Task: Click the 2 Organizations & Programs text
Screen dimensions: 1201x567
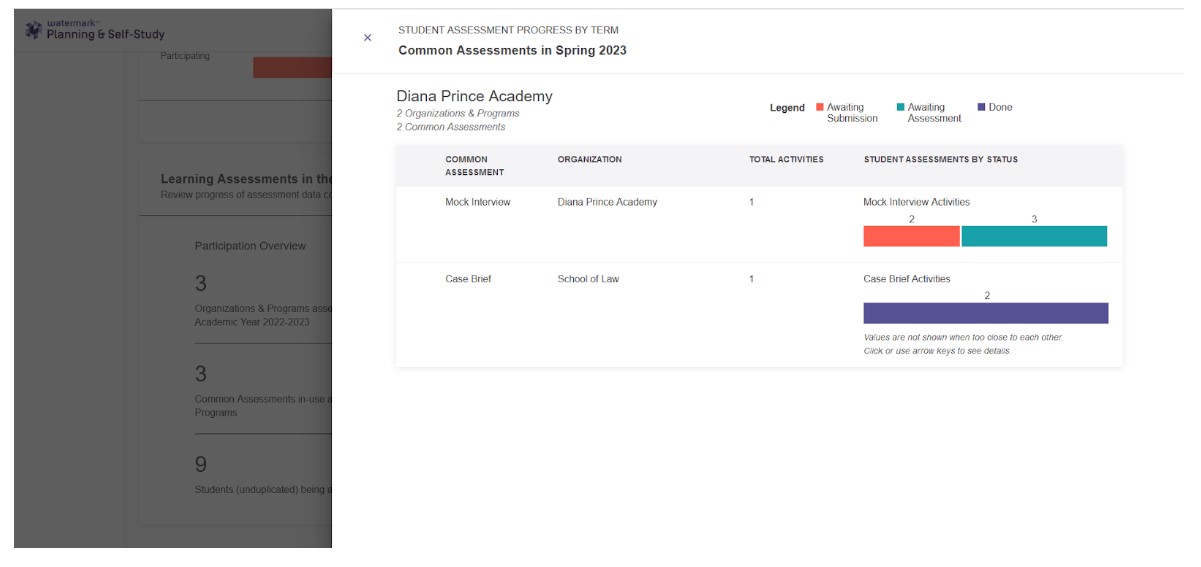Action: click(458, 114)
